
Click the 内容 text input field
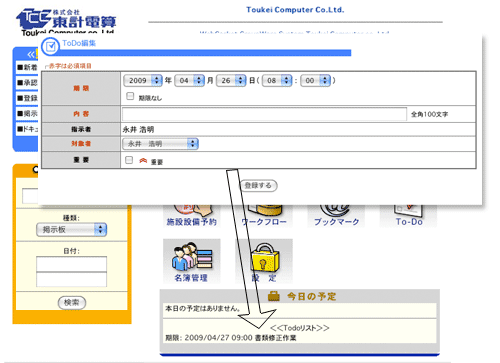[x=264, y=114]
